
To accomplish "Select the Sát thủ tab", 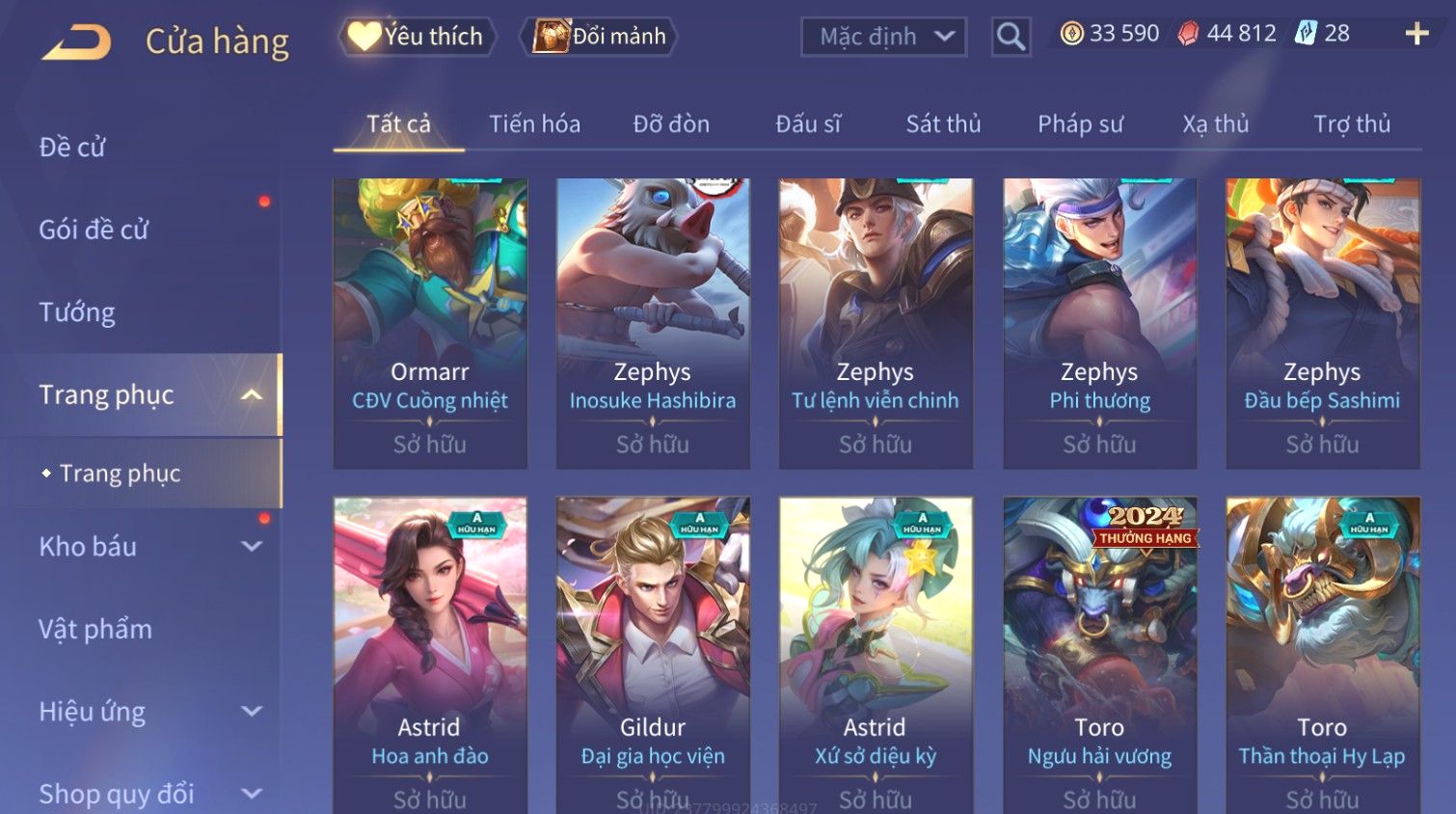I will coord(943,124).
